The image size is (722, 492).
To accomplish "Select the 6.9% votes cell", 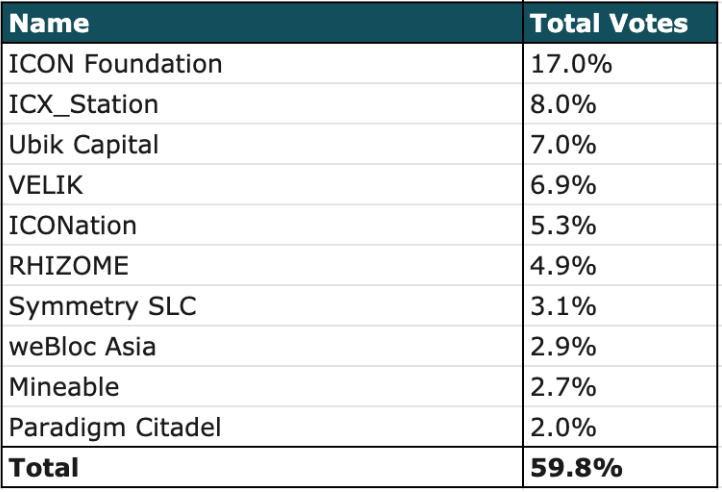I will (x=620, y=185).
